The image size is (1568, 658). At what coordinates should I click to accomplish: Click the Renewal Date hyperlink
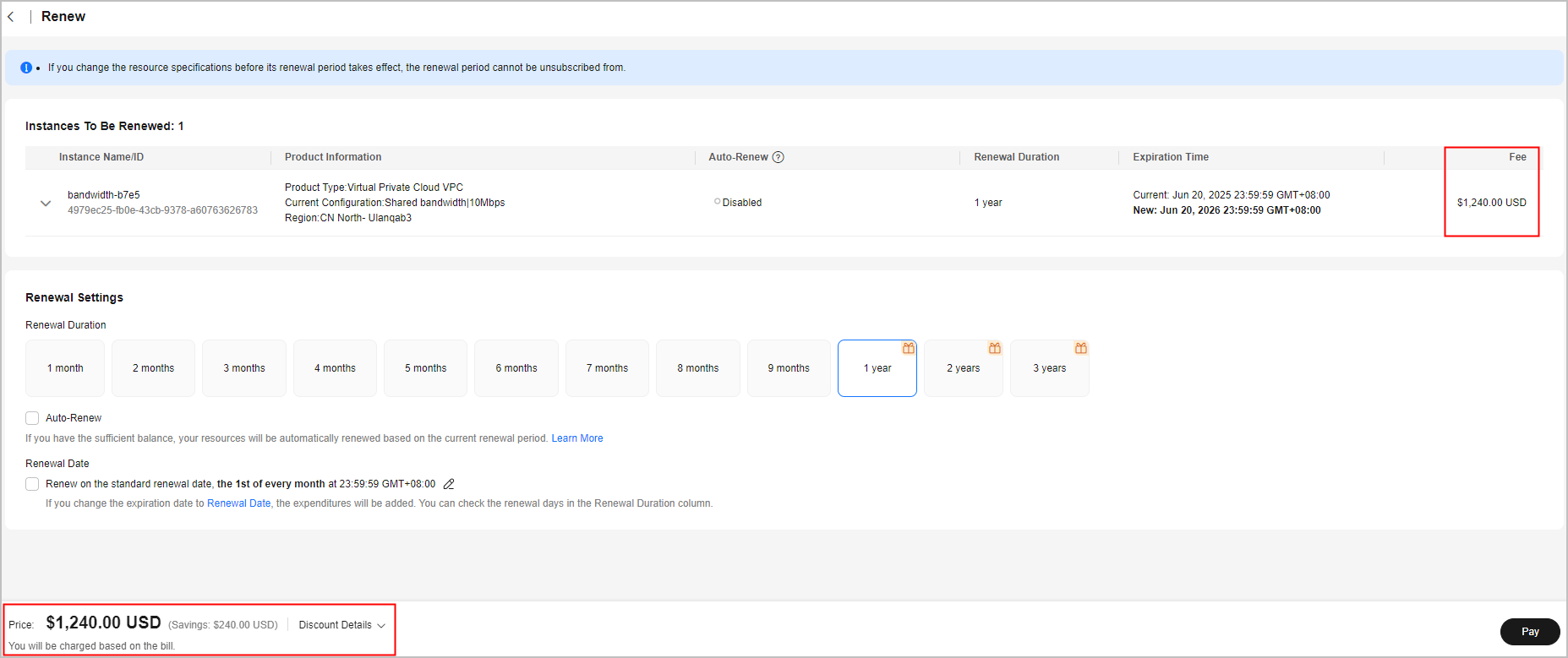point(238,503)
